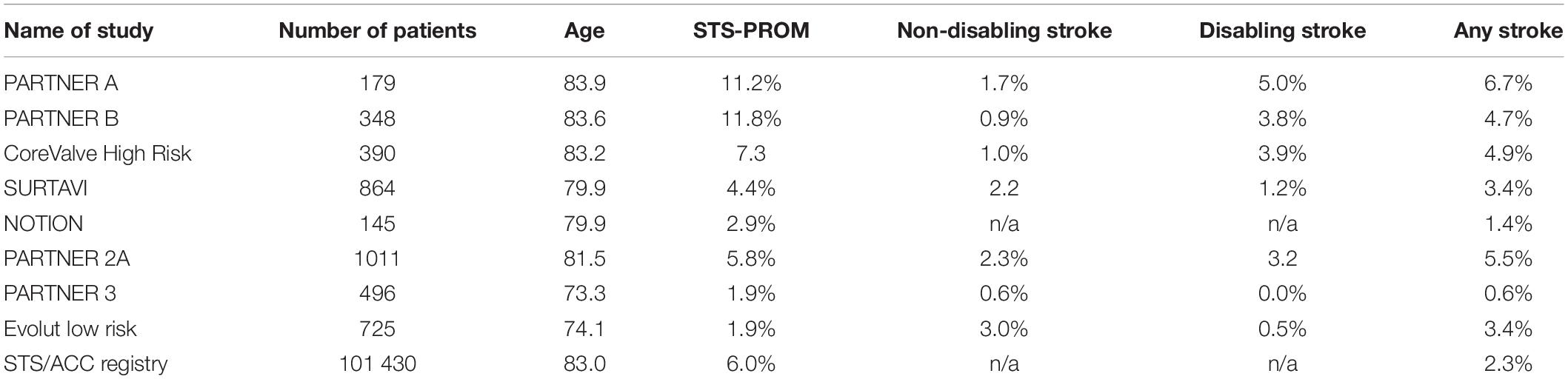Select the PARTNER A study row label

point(61,84)
